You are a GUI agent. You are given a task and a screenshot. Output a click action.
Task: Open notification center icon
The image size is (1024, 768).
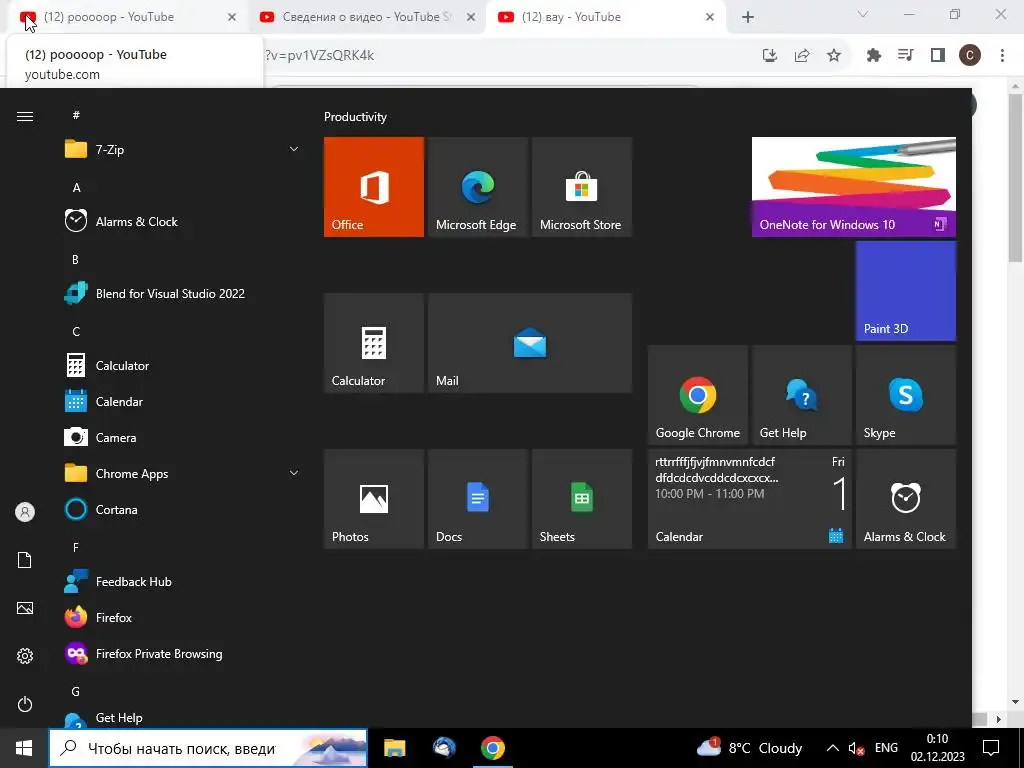[x=991, y=748]
